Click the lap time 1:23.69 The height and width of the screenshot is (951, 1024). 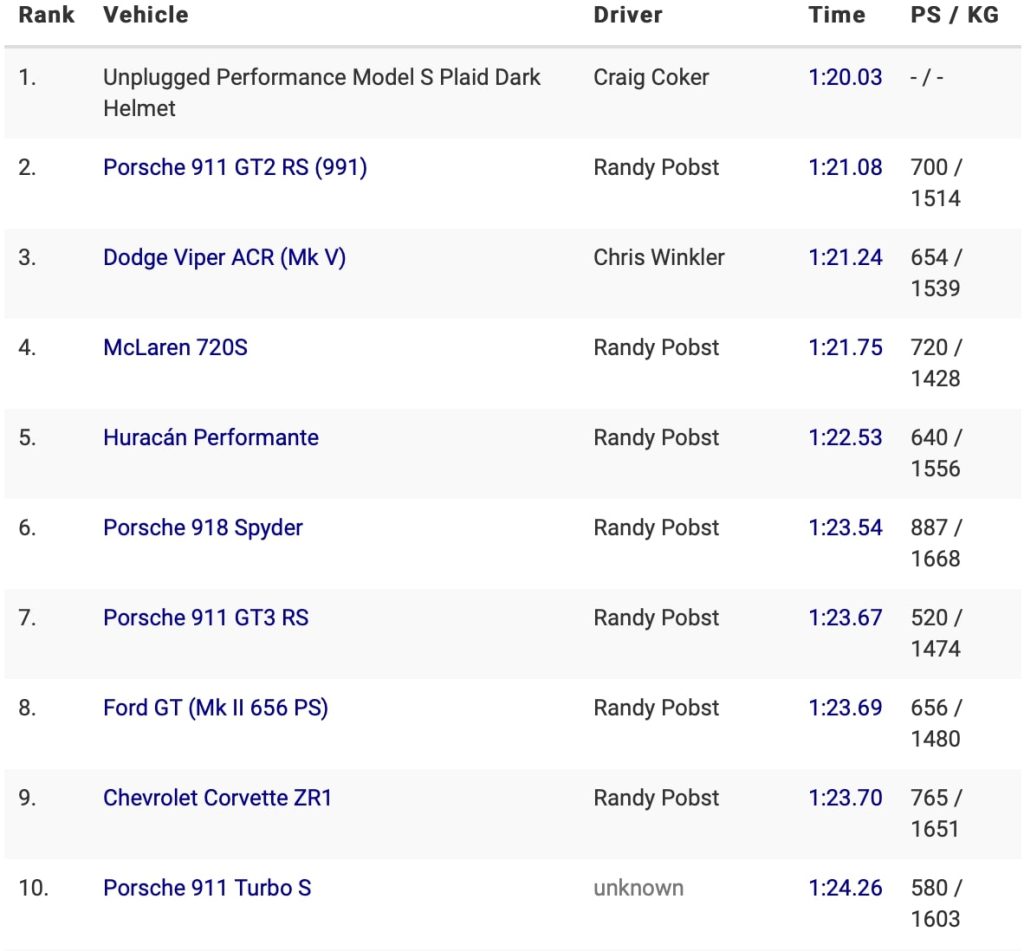(x=845, y=708)
